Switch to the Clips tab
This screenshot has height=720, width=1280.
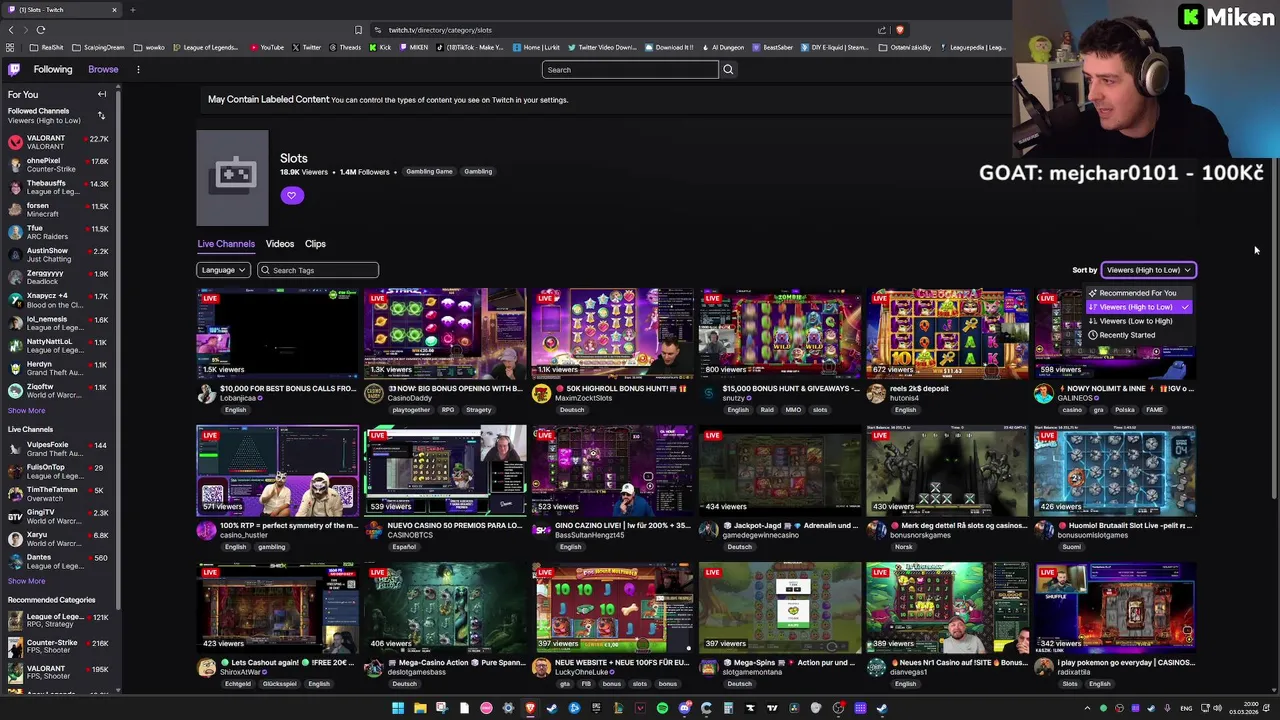point(315,244)
